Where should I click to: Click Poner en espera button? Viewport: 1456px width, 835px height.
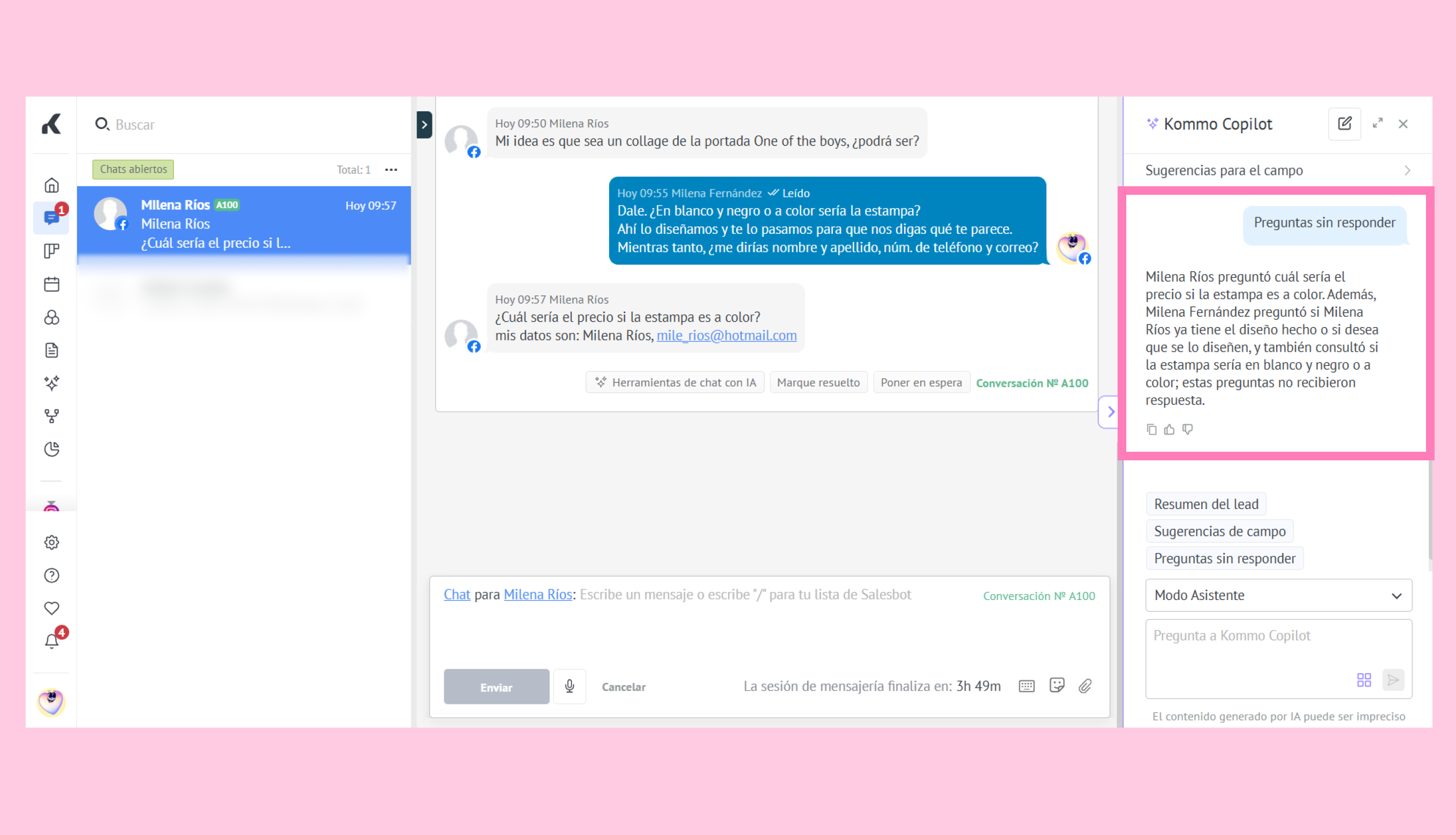pos(921,383)
